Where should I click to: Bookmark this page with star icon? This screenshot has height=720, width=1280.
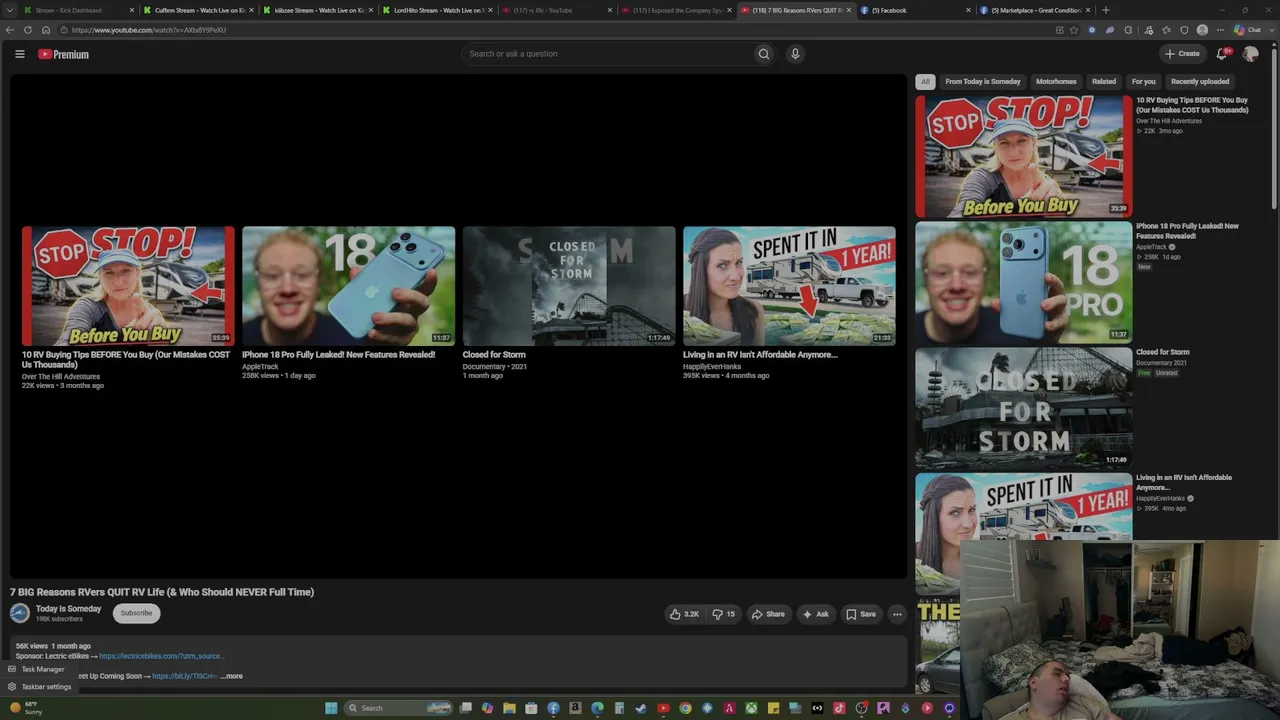[x=1074, y=30]
